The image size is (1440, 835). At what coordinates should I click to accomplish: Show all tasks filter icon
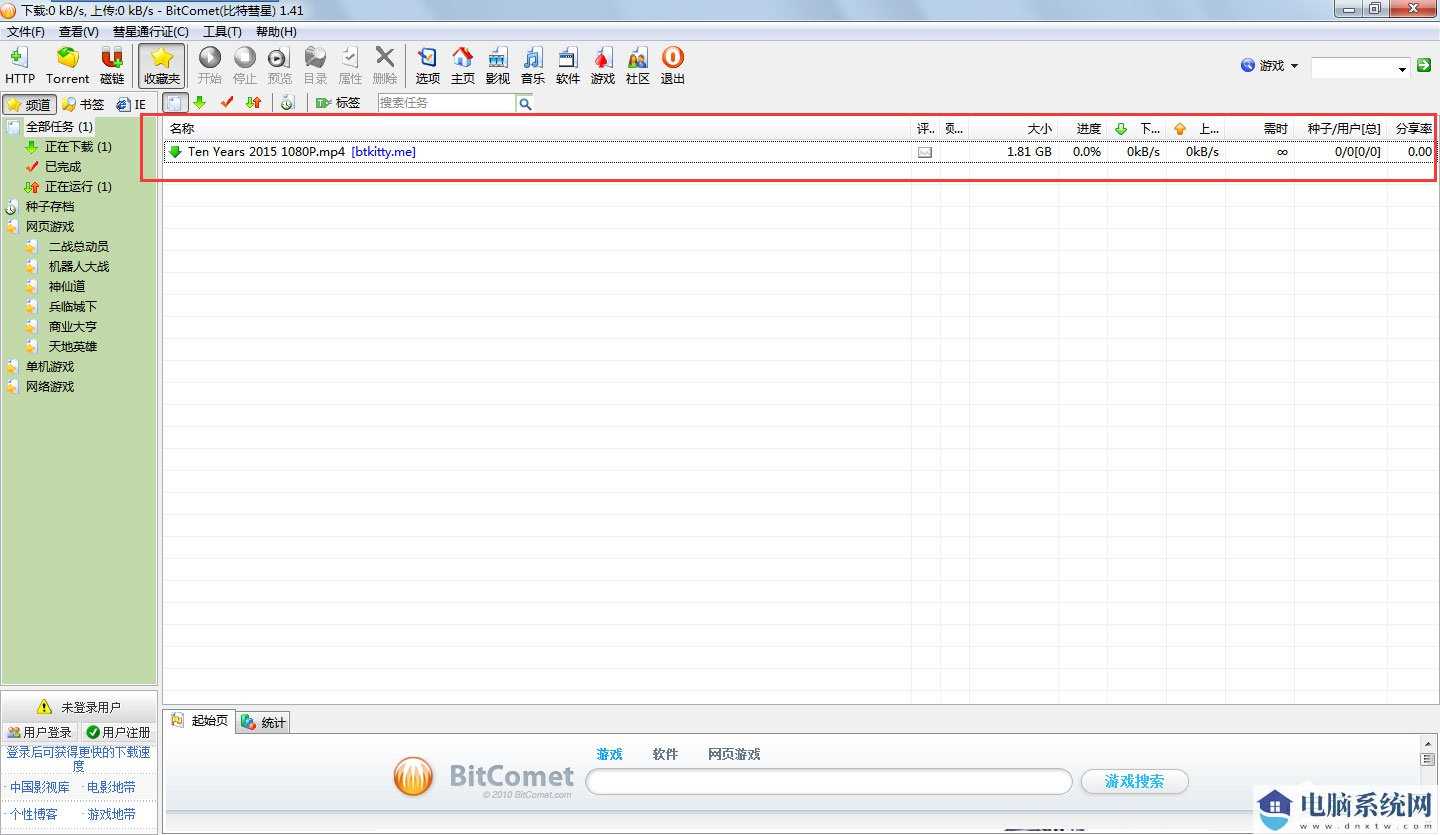pos(174,103)
